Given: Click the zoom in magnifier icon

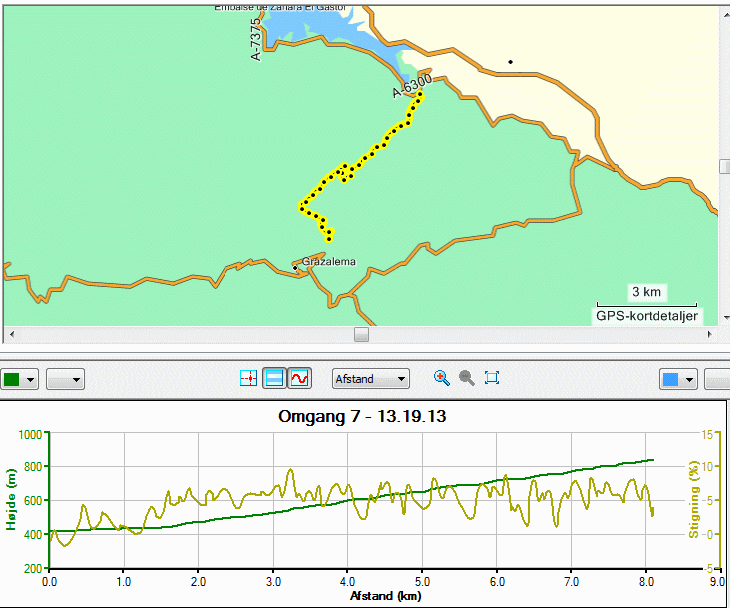Looking at the screenshot, I should point(441,378).
